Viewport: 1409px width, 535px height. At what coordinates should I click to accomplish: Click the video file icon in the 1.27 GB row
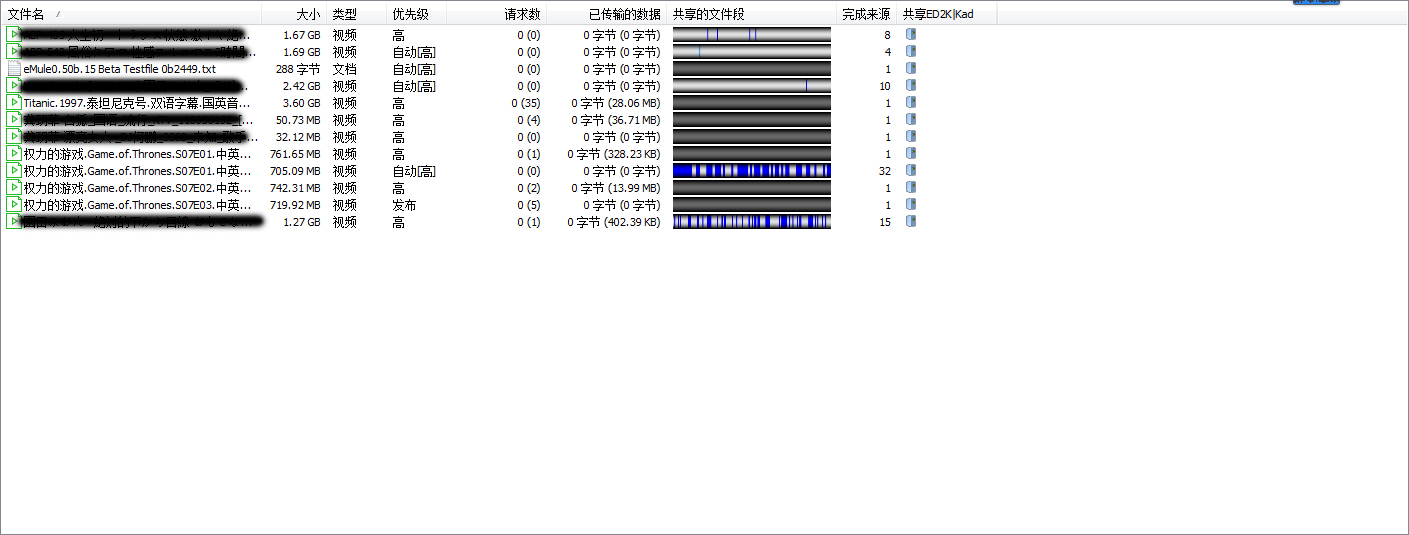(x=14, y=222)
